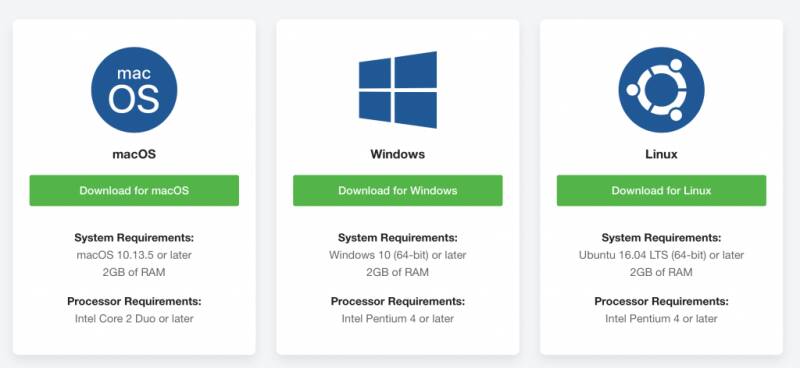
Task: Click Intel Pentium 4 in Windows card
Action: 397,318
